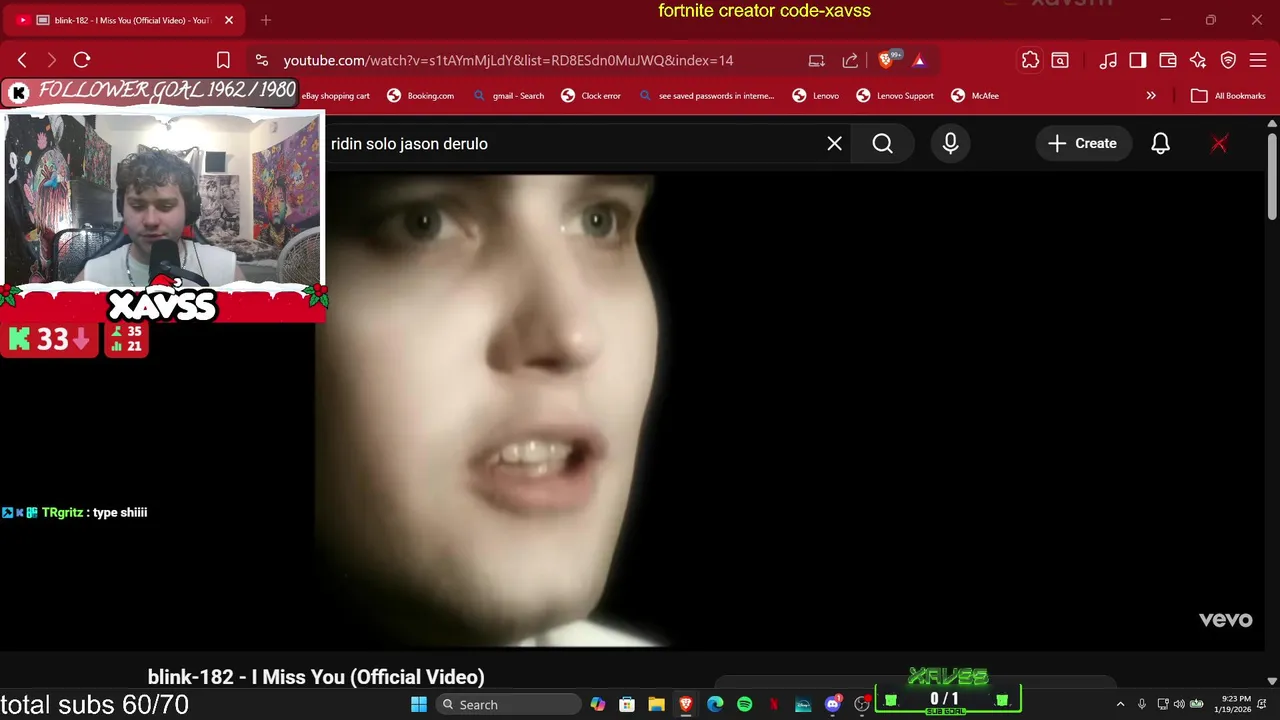Image resolution: width=1280 pixels, height=720 pixels.
Task: Click the page vertical scrollbar
Action: [x=1271, y=176]
